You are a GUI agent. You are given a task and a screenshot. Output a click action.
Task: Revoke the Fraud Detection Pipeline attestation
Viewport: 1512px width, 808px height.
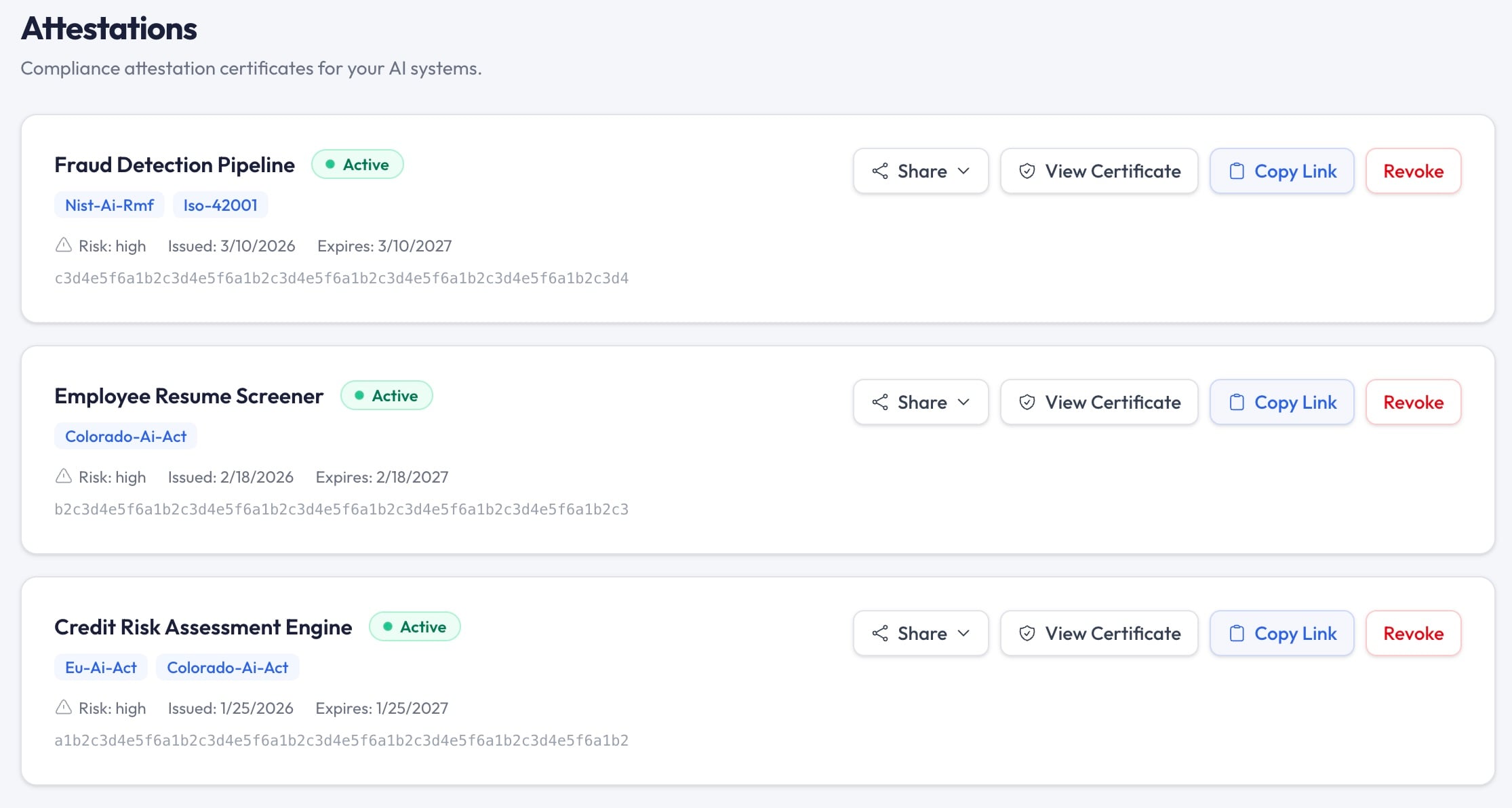1413,171
